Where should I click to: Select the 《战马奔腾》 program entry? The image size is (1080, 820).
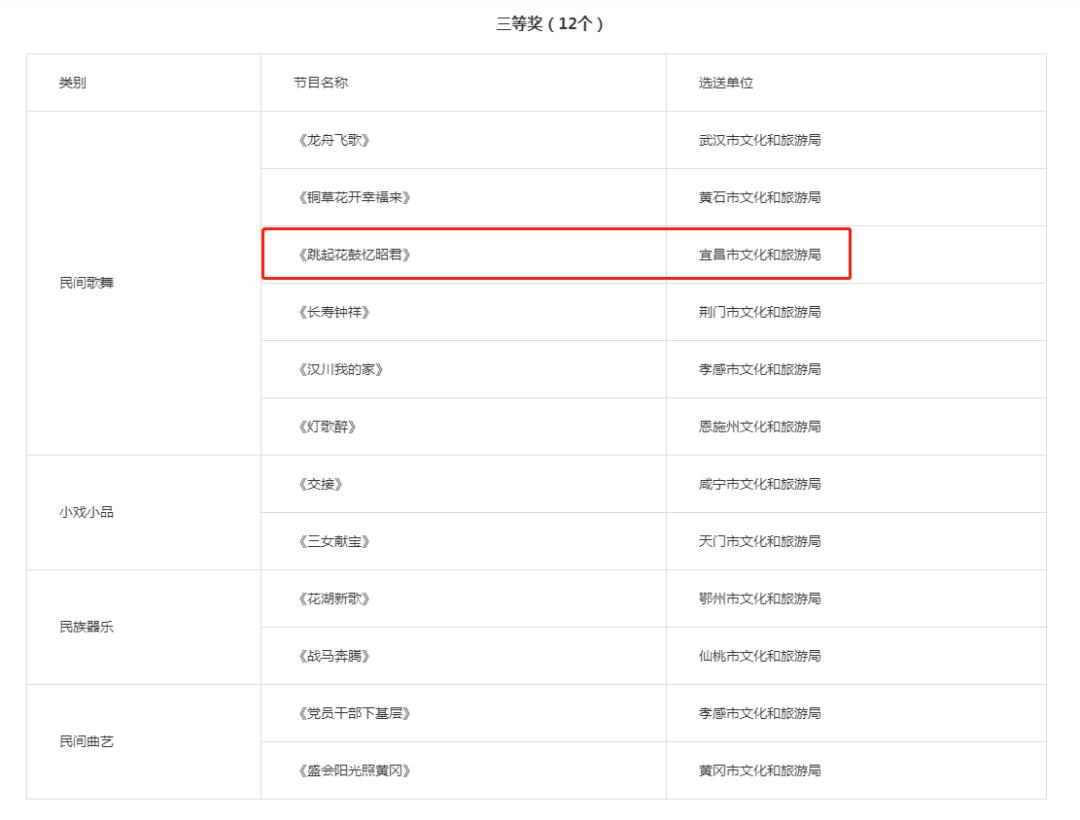tap(334, 656)
